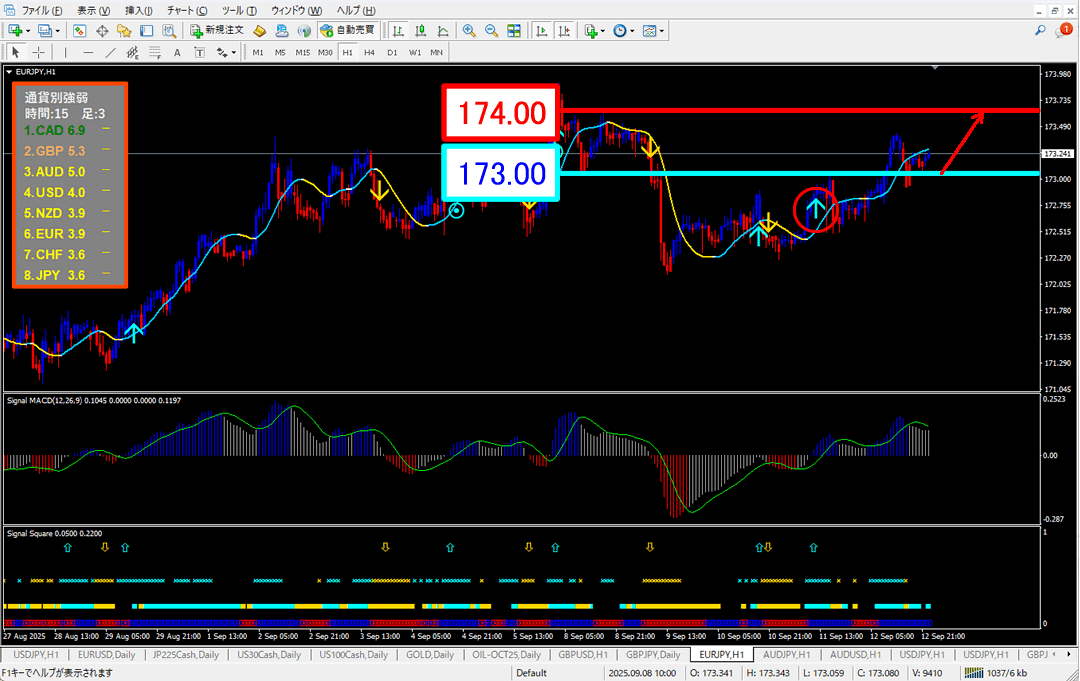Open the MetaEditor yellow book icon
Screen dimensions: 1080x681
(x=260, y=30)
